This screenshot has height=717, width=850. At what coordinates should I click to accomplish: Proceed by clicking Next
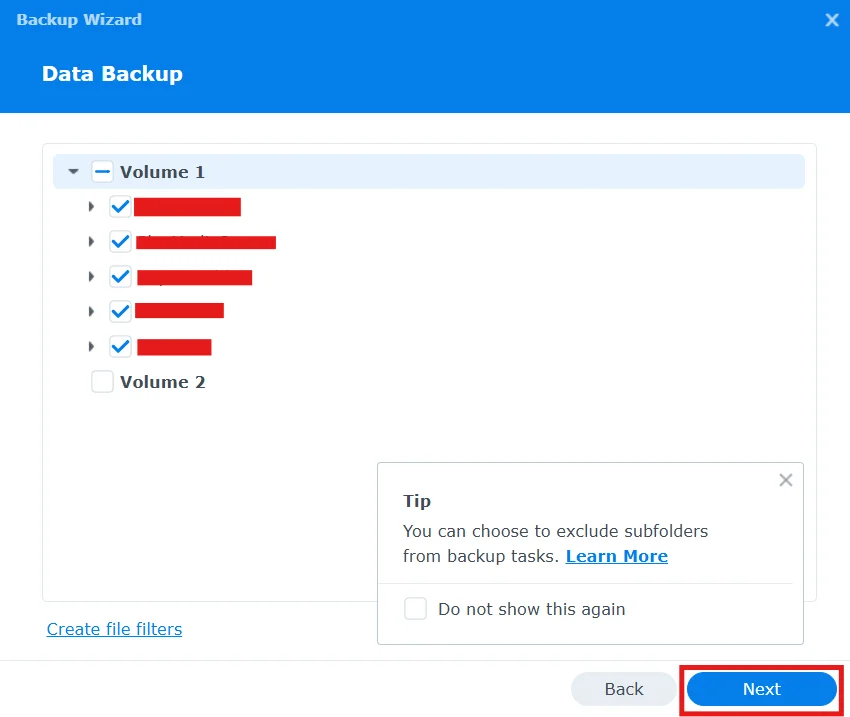click(761, 689)
